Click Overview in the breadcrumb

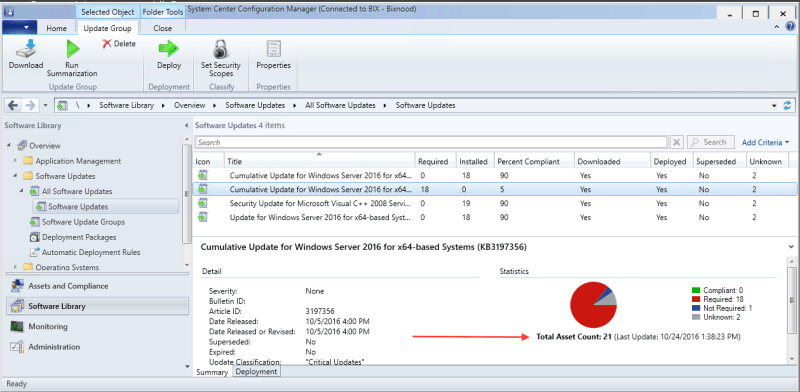coord(189,105)
